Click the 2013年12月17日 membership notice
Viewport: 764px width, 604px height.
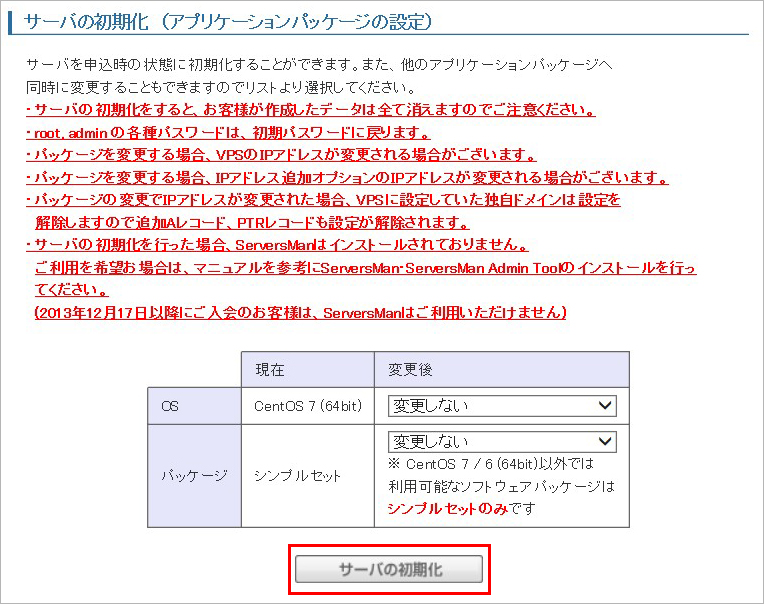point(300,313)
